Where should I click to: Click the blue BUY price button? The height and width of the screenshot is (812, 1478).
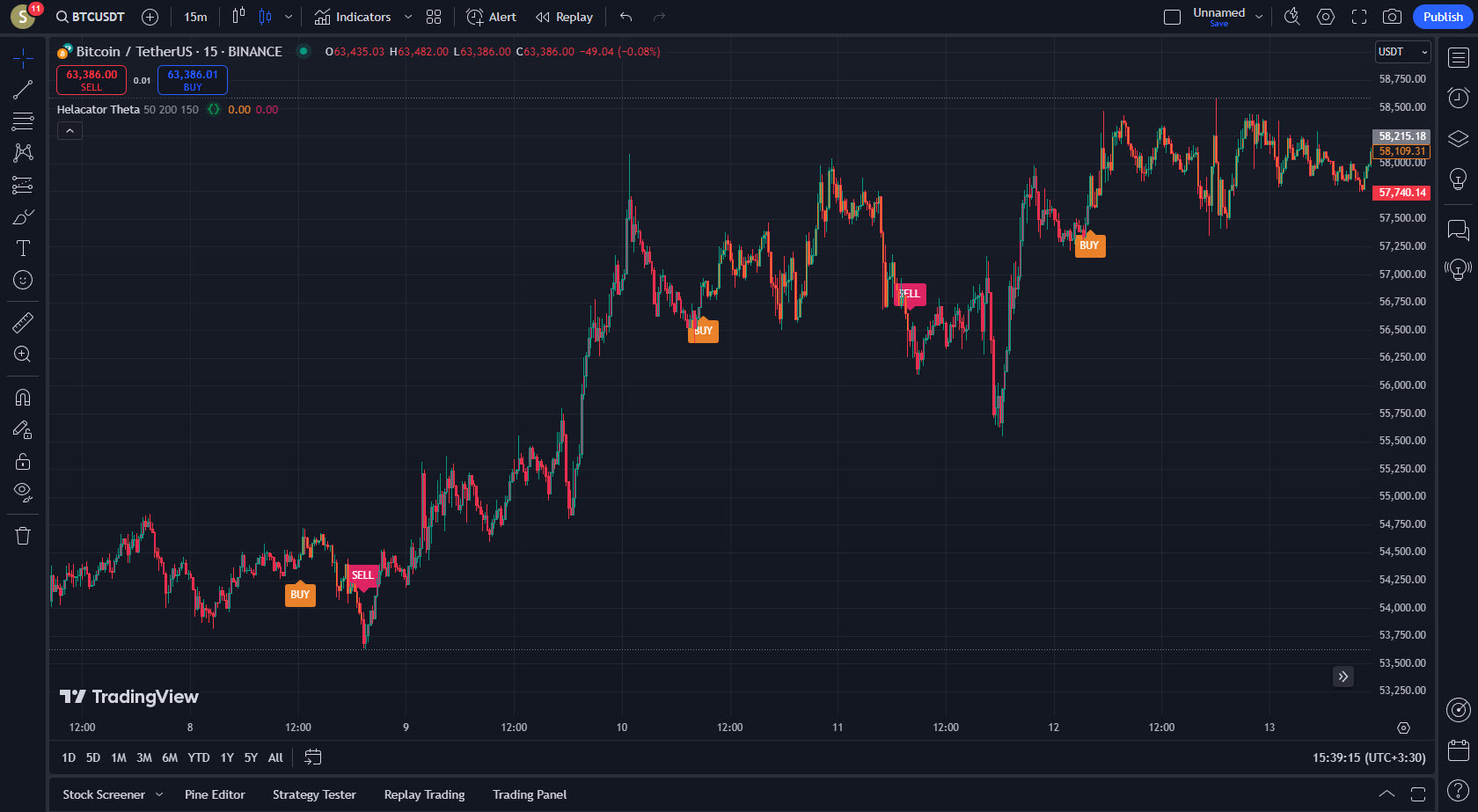(193, 80)
